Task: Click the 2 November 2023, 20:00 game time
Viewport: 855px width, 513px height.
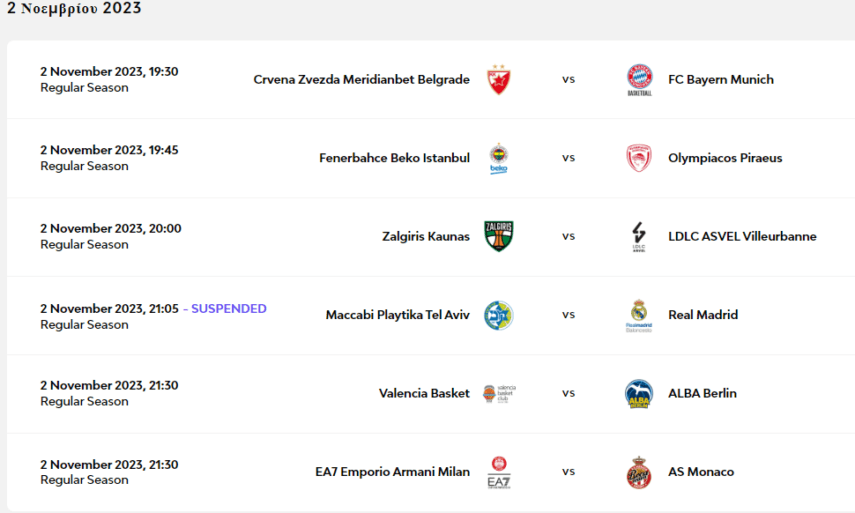Action: [111, 228]
